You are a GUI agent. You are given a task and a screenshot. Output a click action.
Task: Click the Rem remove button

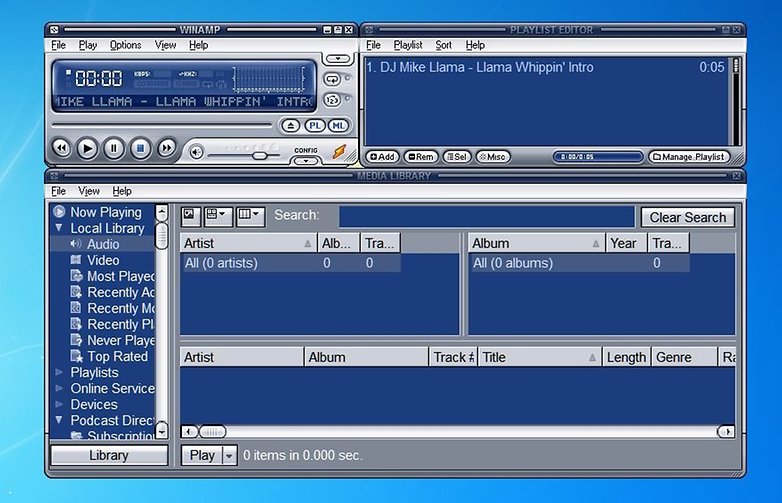coord(421,157)
